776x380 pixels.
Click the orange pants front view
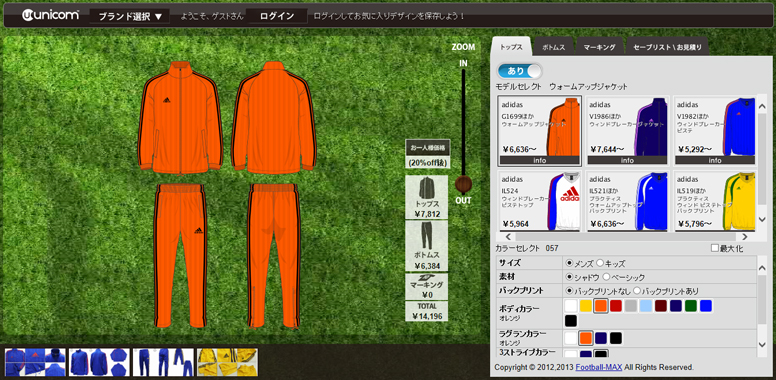[180, 255]
